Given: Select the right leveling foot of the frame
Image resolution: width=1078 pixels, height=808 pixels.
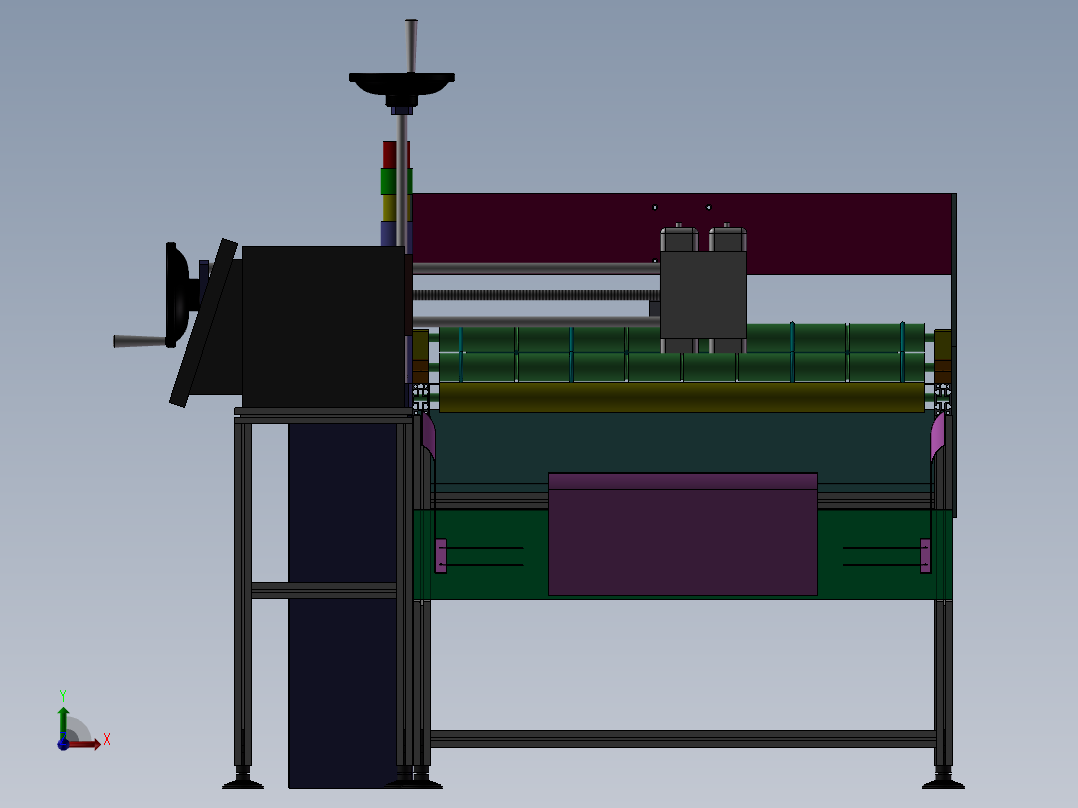Looking at the screenshot, I should click(943, 780).
